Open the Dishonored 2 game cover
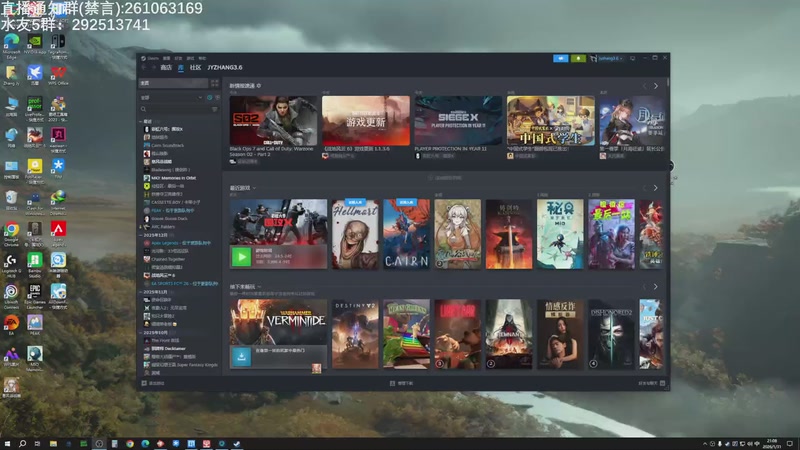The width and height of the screenshot is (800, 450). [611, 334]
